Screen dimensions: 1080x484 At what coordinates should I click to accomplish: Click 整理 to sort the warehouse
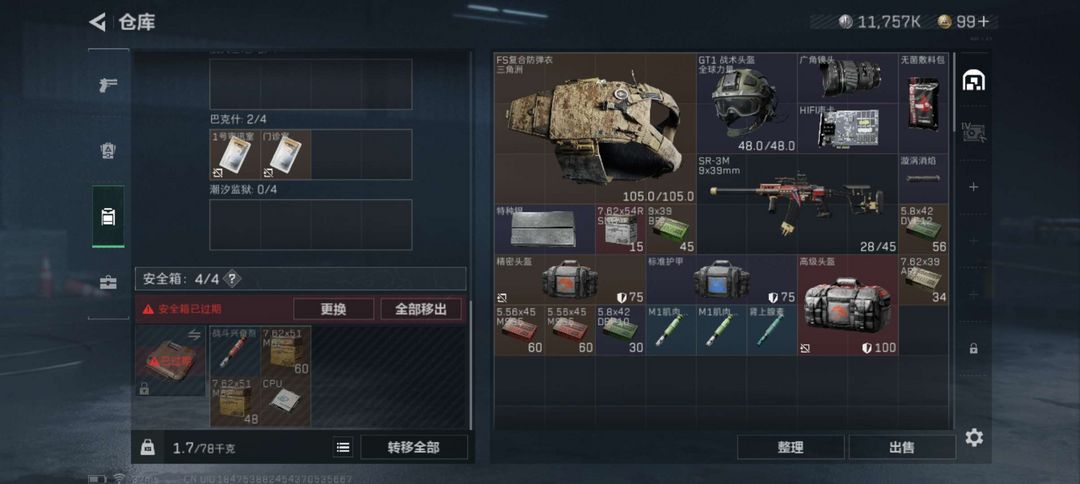791,448
